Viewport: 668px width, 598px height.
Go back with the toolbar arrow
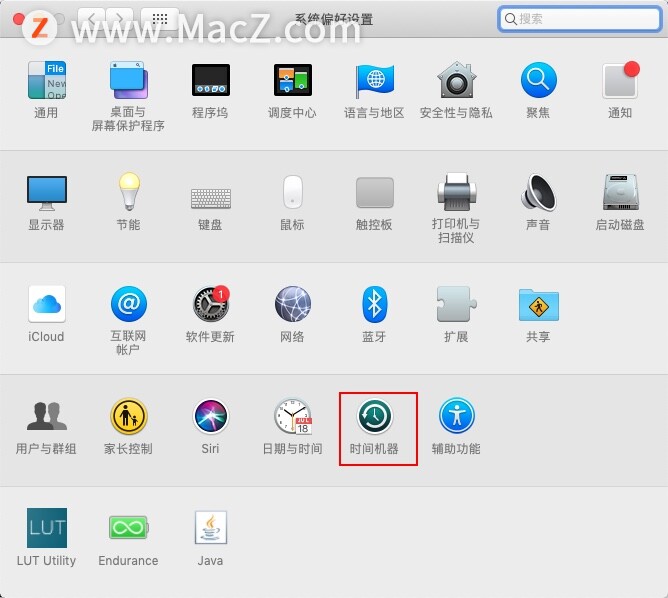click(91, 18)
